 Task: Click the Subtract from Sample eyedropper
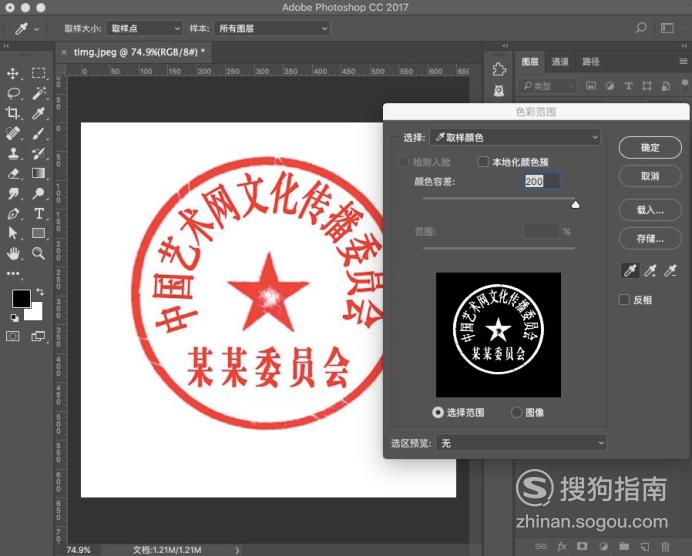pos(670,270)
